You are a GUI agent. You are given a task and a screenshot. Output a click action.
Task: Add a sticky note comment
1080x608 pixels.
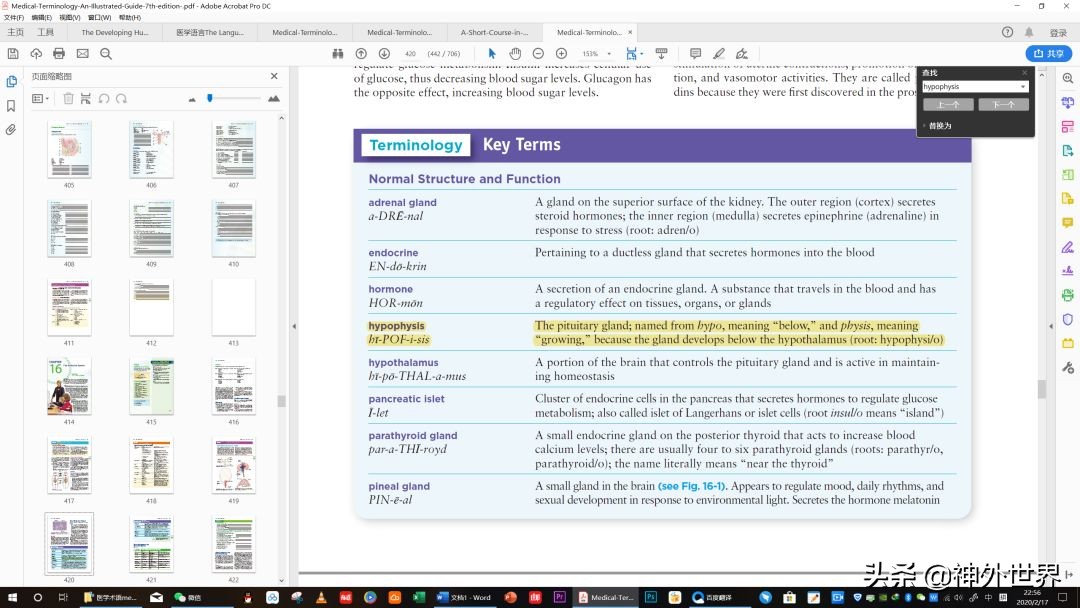tap(695, 53)
